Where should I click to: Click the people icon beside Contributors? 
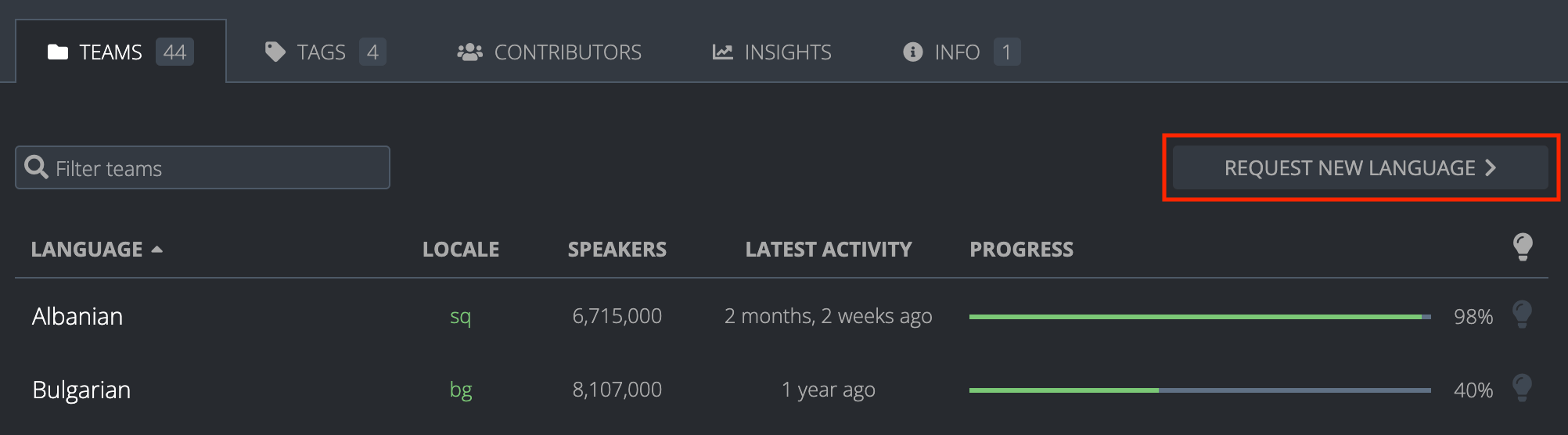coord(469,52)
